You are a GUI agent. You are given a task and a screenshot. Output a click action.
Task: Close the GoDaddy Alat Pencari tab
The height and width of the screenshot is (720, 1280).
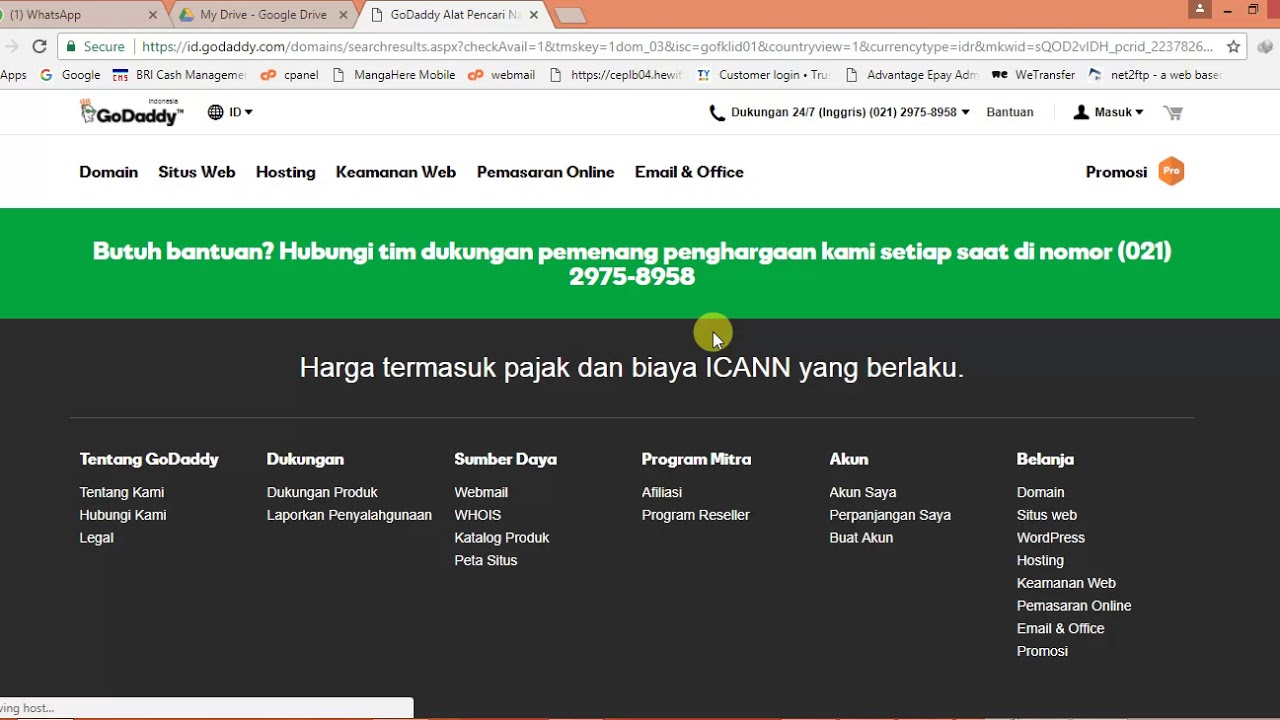(x=534, y=15)
